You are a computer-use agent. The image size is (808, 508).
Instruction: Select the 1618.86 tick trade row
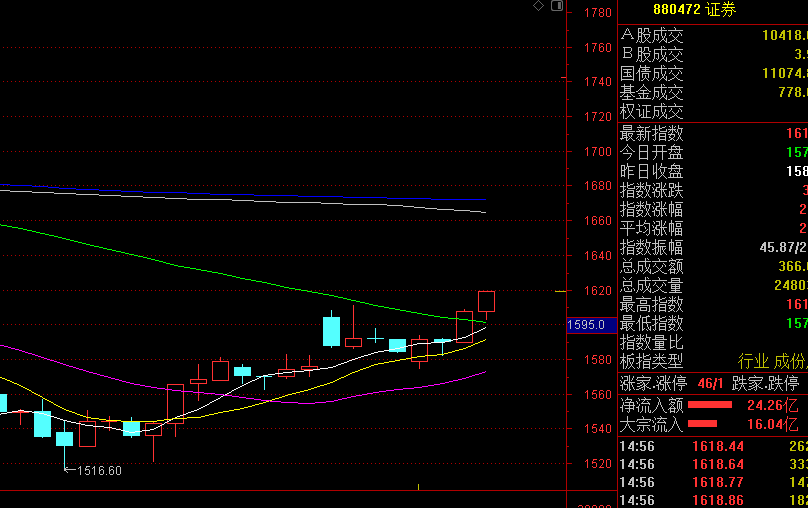click(713, 500)
